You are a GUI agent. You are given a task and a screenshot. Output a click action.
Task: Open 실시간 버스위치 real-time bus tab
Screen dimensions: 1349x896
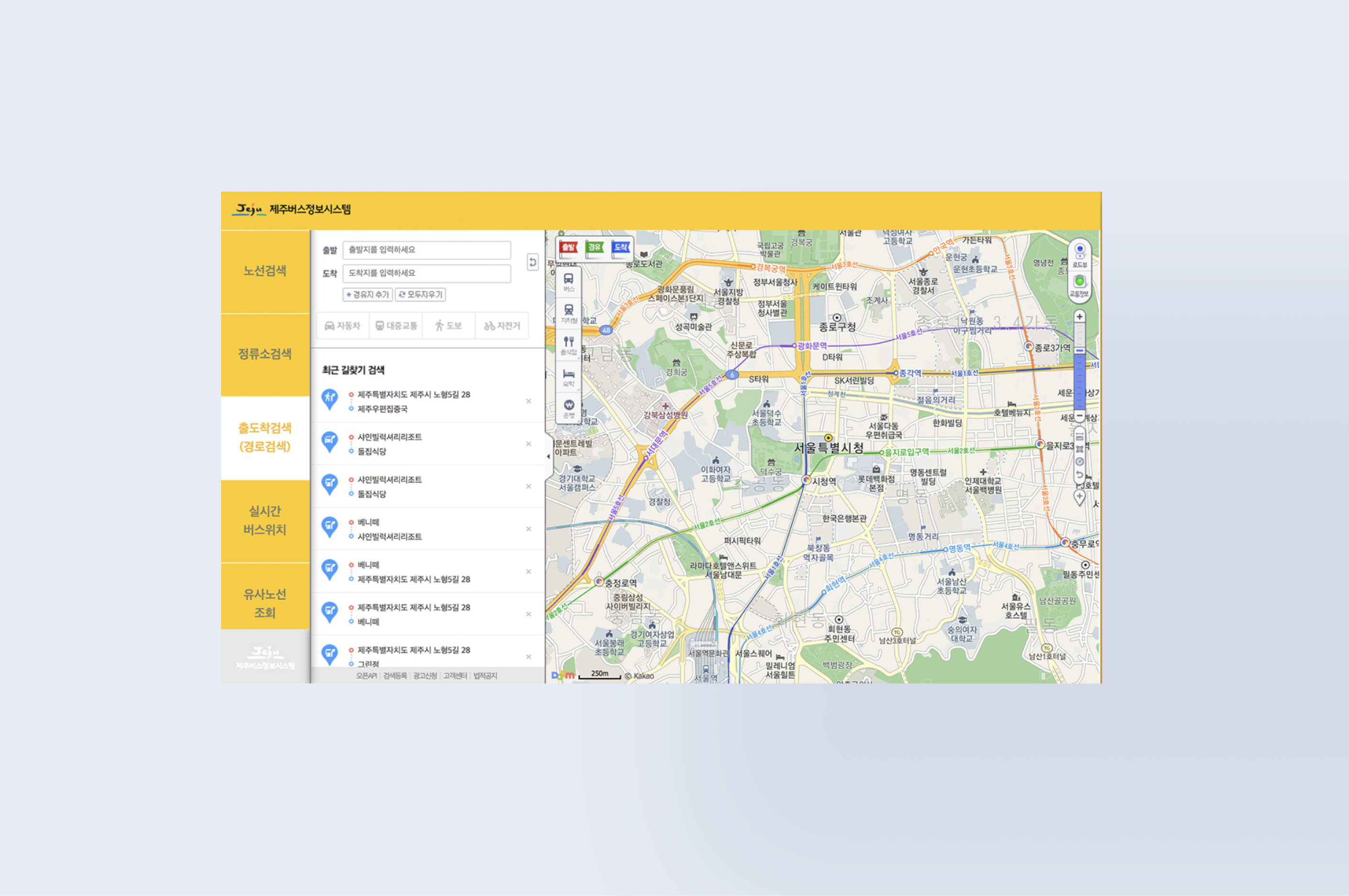[x=265, y=520]
